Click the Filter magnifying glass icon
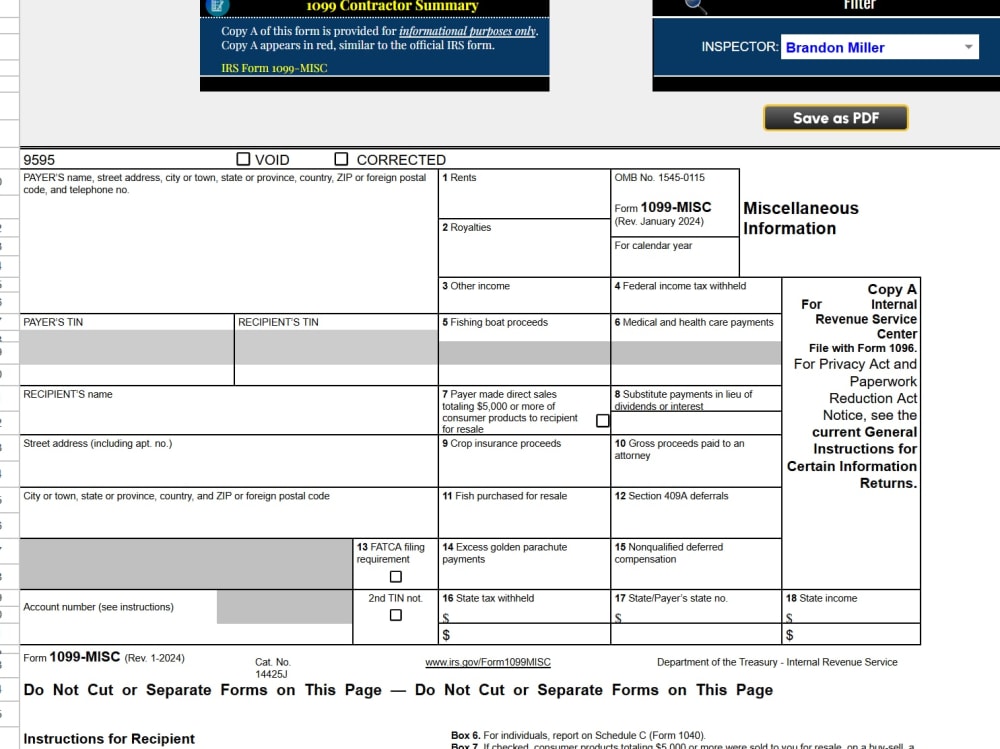The width and height of the screenshot is (1000, 749). point(695,6)
